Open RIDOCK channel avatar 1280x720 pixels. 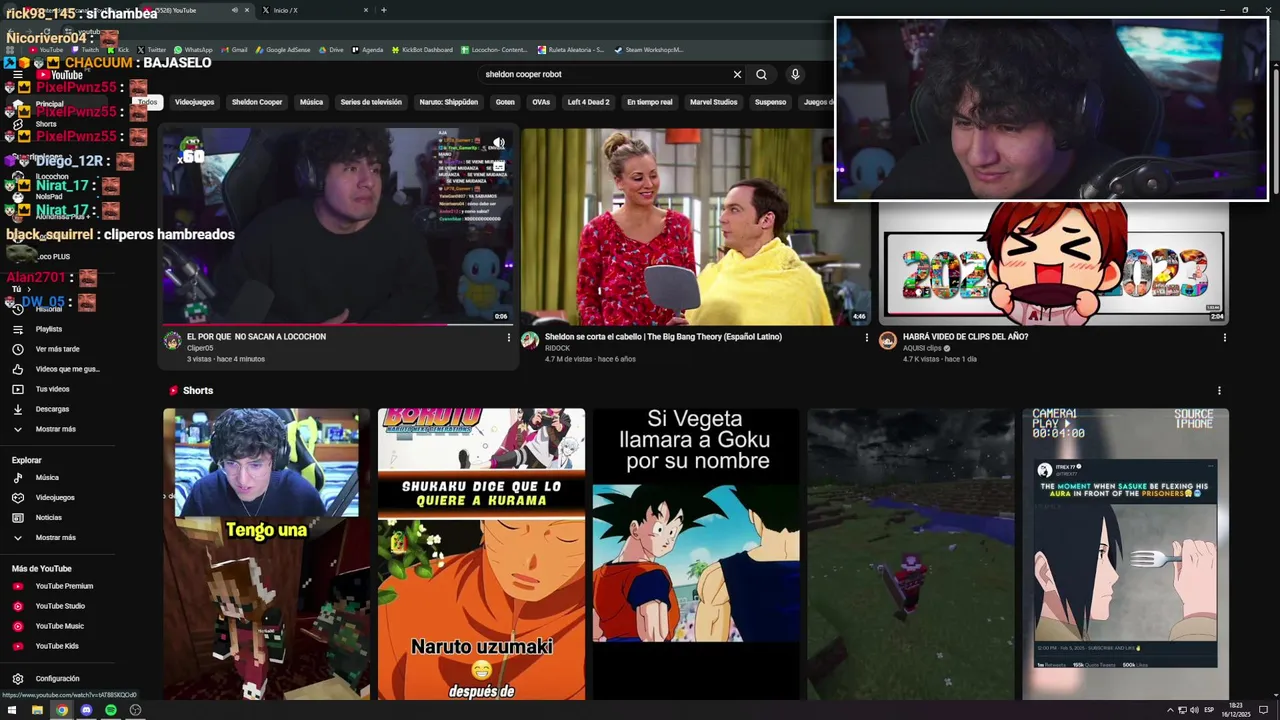pyautogui.click(x=530, y=341)
